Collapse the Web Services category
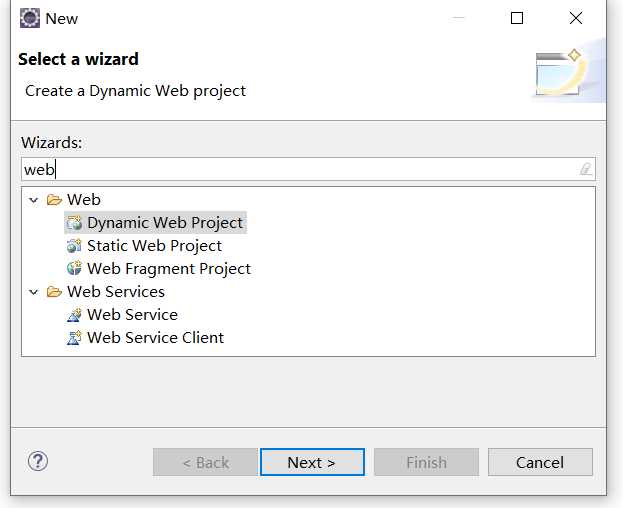623x508 pixels. (x=34, y=292)
